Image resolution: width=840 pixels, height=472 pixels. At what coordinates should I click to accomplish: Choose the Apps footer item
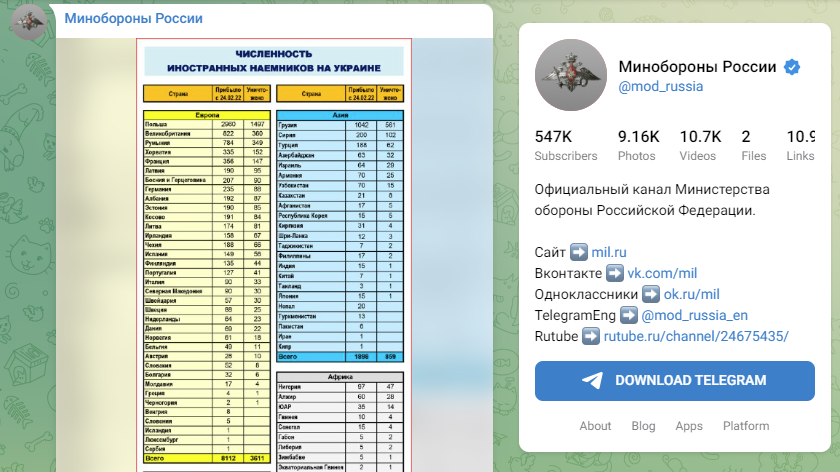pos(689,426)
